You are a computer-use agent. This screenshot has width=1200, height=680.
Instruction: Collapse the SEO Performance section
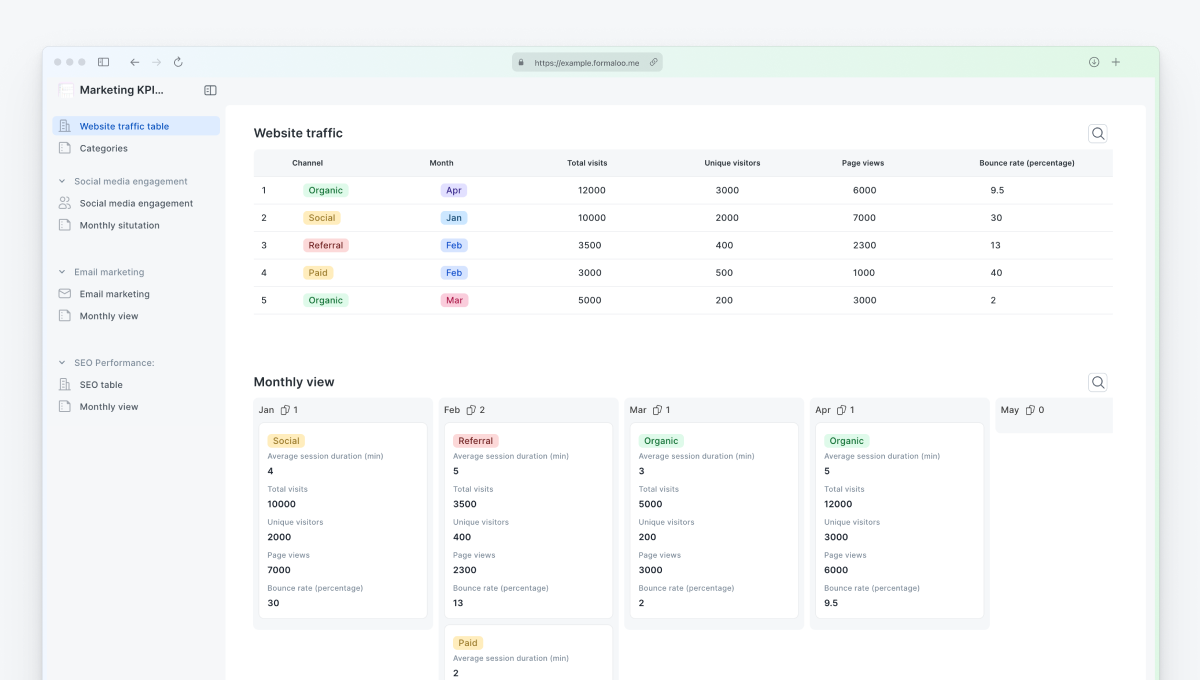[x=62, y=363]
